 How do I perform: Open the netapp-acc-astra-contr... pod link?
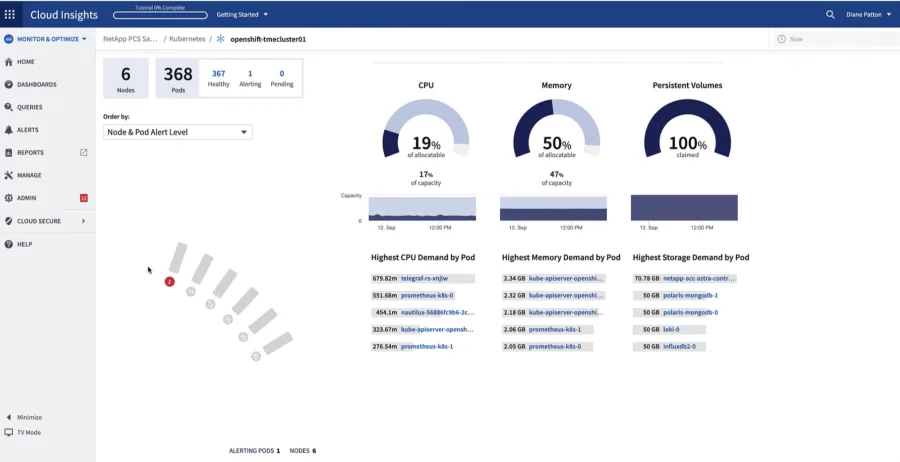(x=699, y=278)
